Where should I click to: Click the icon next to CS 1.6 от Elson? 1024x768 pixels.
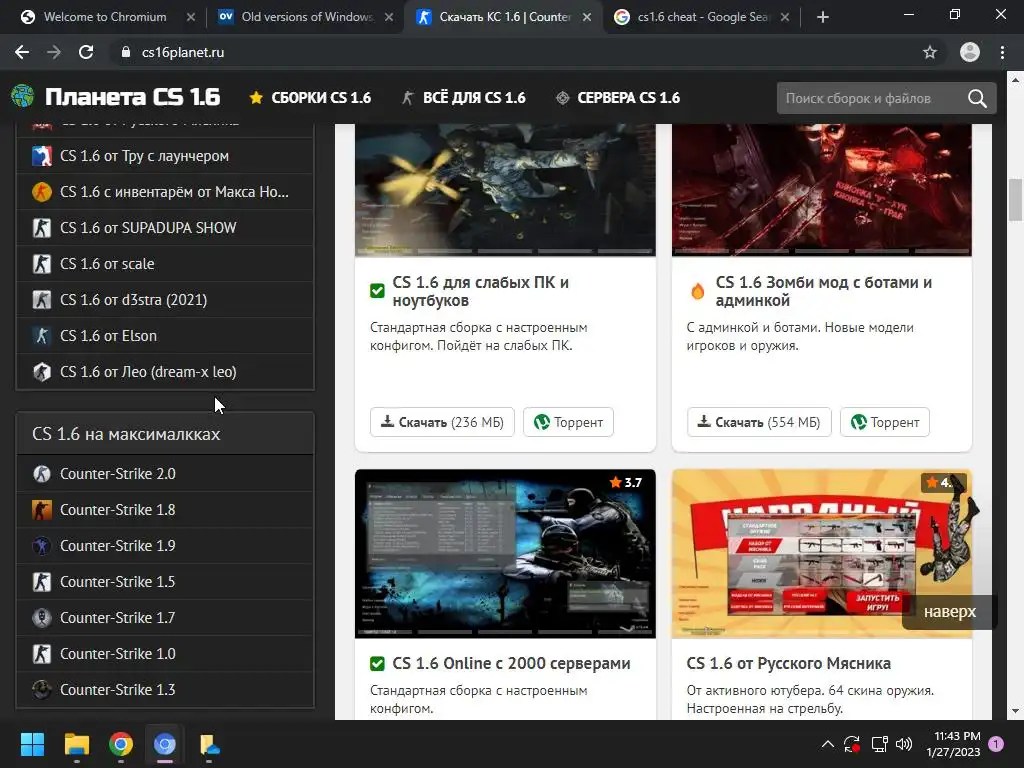click(42, 336)
